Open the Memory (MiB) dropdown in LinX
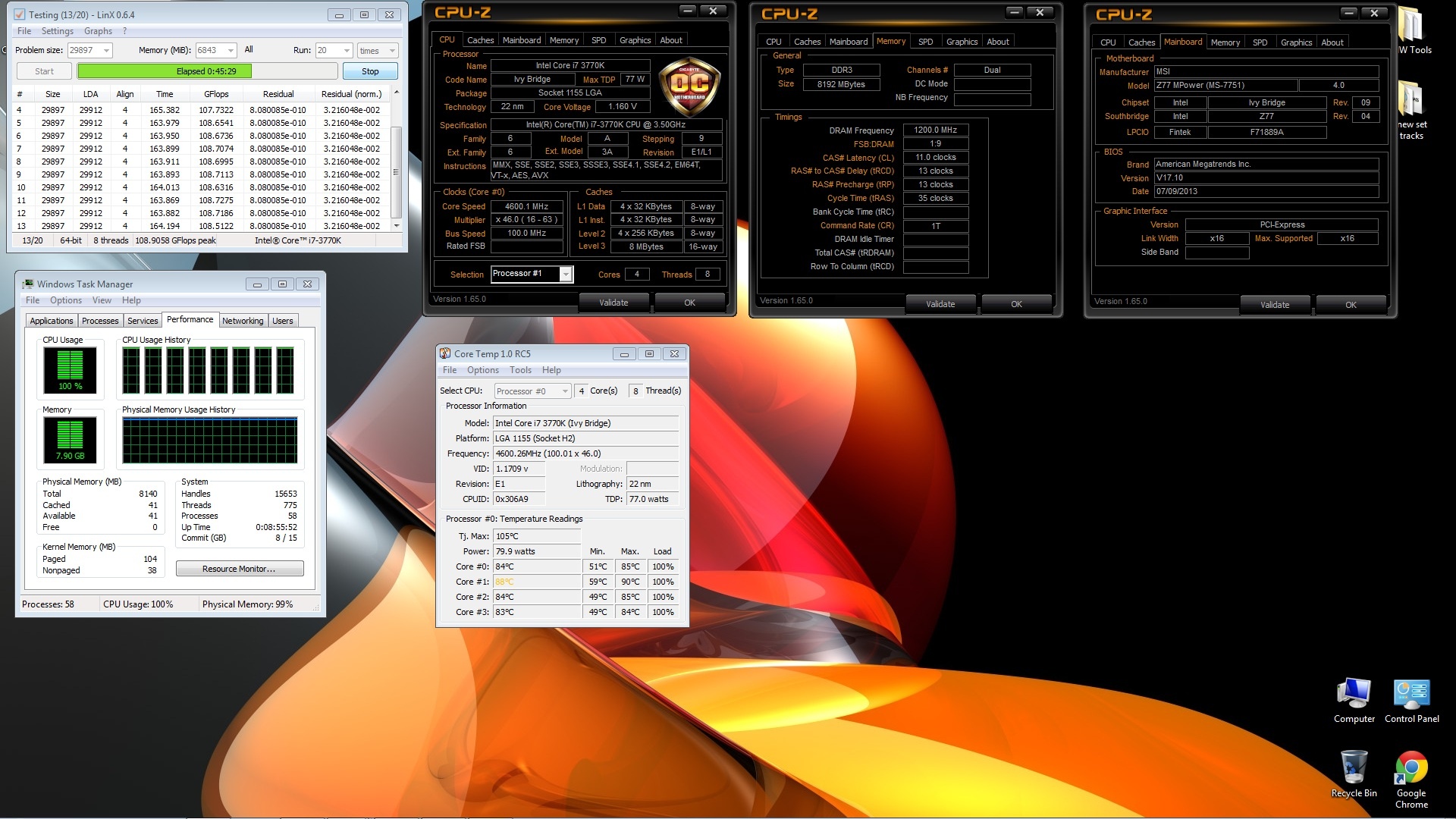 pos(230,50)
